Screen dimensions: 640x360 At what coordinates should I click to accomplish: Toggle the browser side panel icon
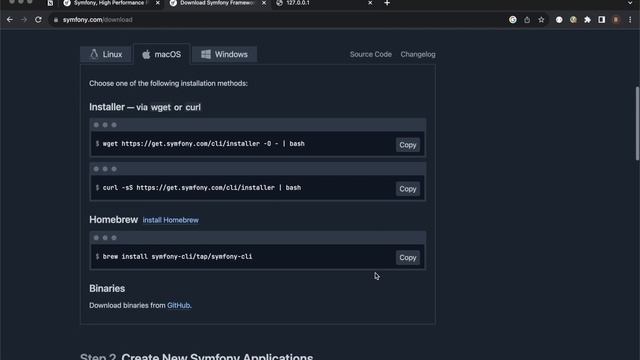point(602,20)
